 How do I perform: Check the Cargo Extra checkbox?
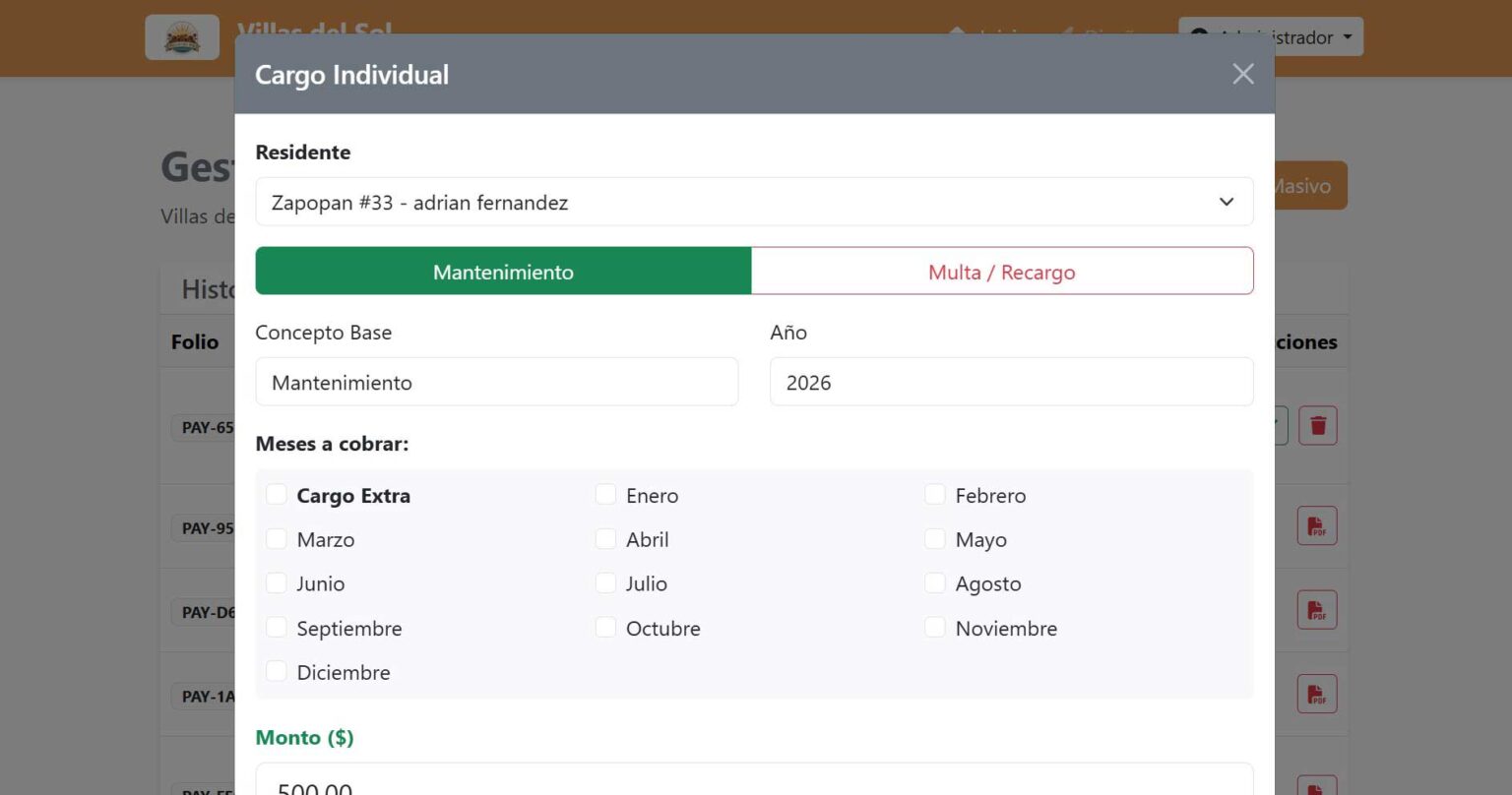(x=277, y=494)
